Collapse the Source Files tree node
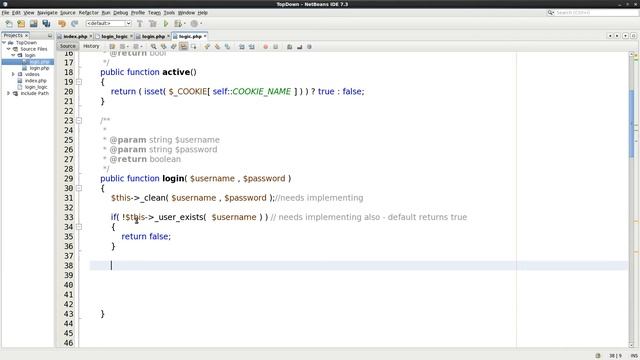The image size is (640, 360). [x=9, y=49]
